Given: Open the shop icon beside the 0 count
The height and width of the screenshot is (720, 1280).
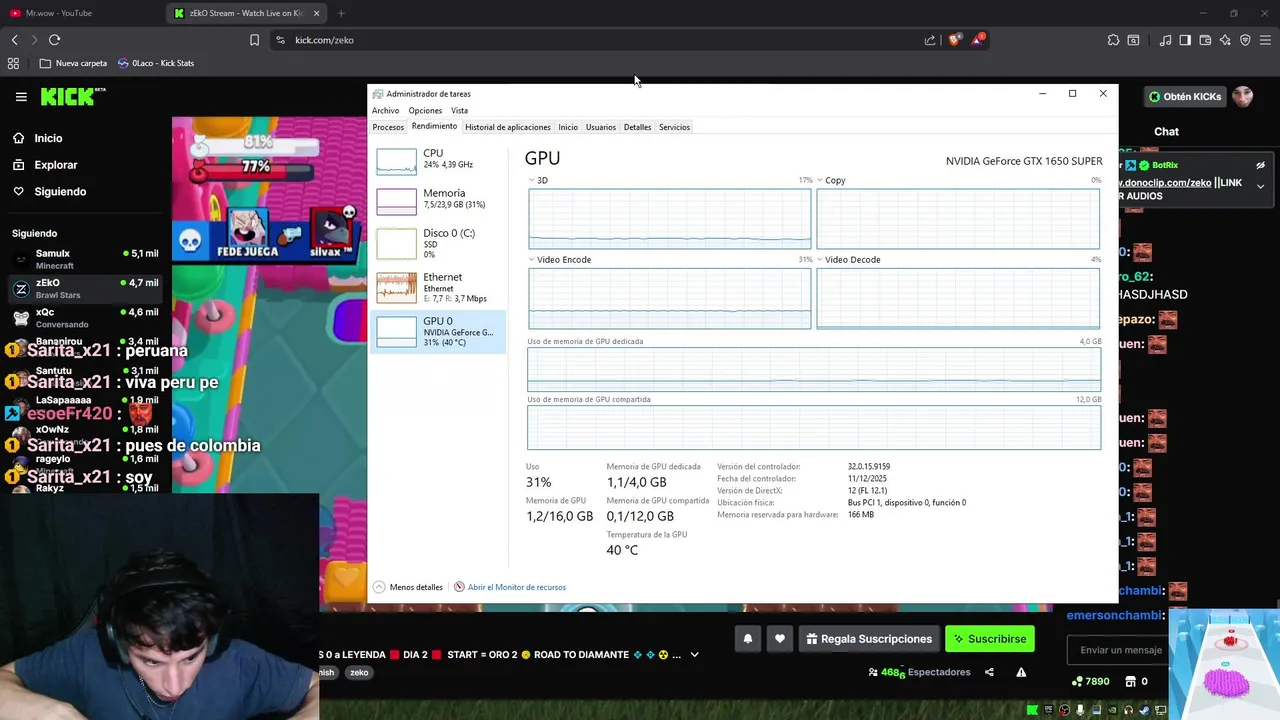Looking at the screenshot, I should (1130, 681).
